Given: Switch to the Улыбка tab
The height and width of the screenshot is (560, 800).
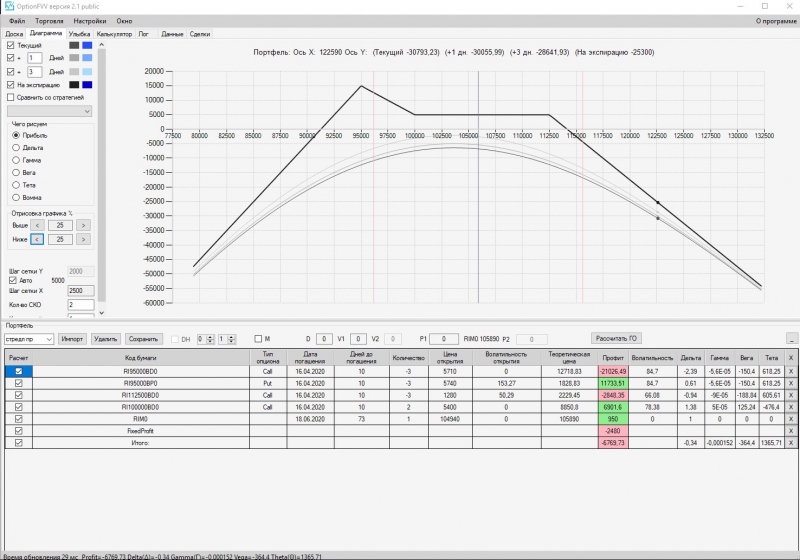Looking at the screenshot, I should point(80,34).
